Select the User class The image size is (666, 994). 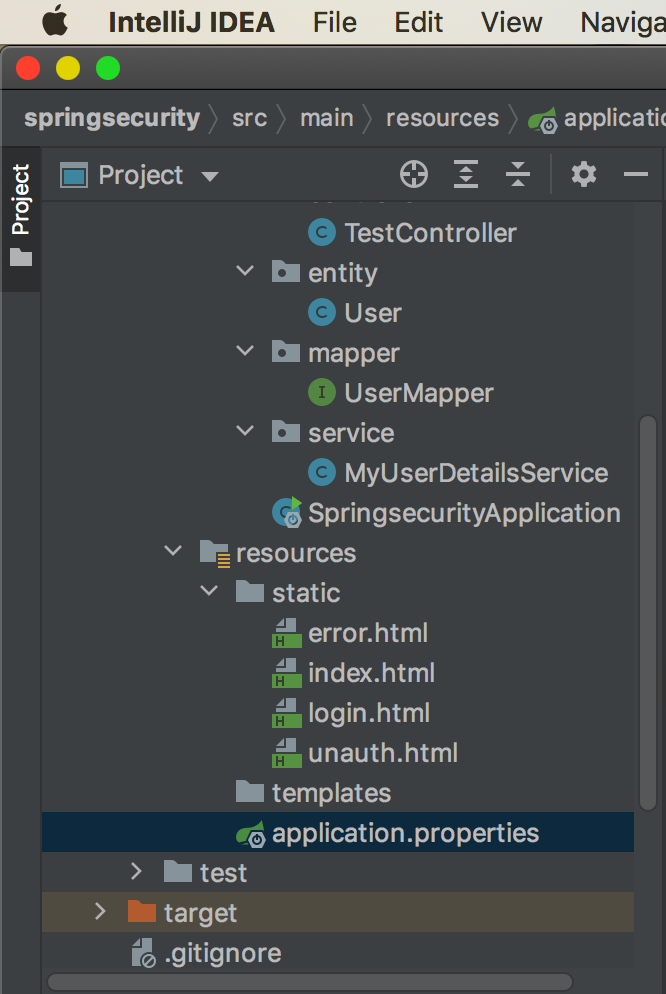coord(373,313)
